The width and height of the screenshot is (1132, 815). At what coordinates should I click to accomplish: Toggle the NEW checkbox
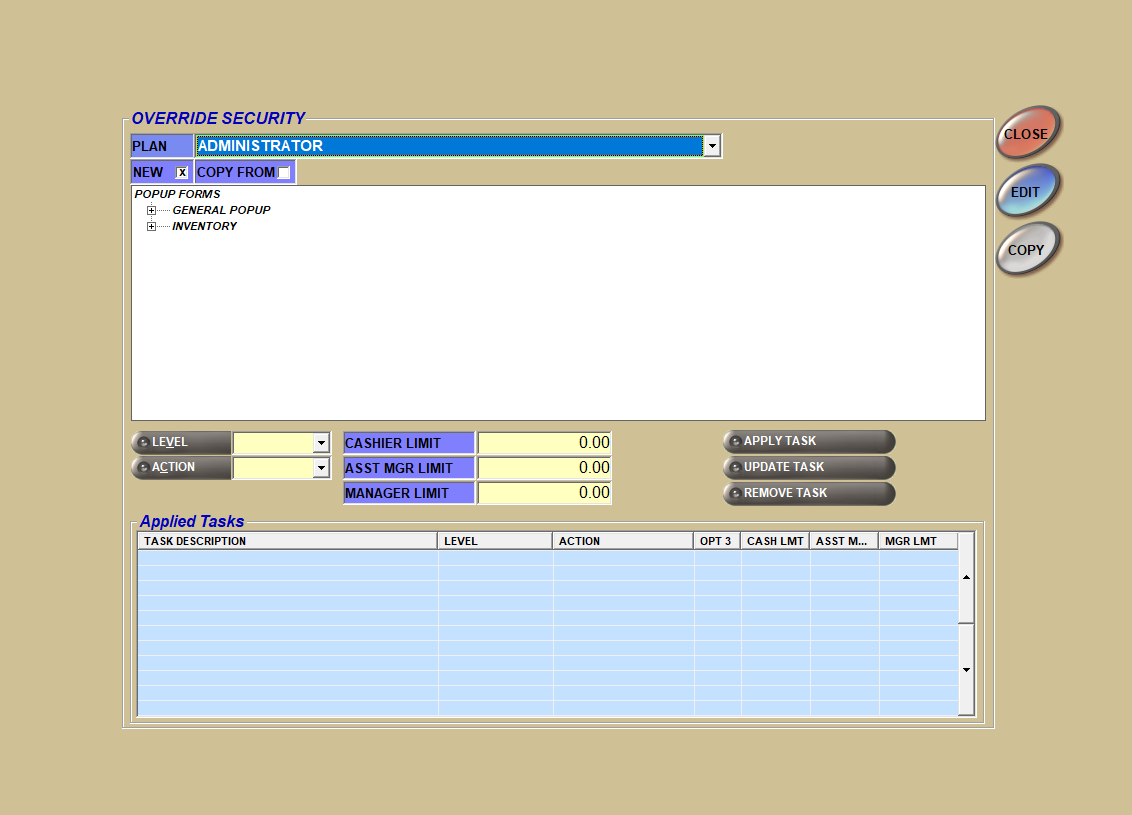pyautogui.click(x=182, y=172)
